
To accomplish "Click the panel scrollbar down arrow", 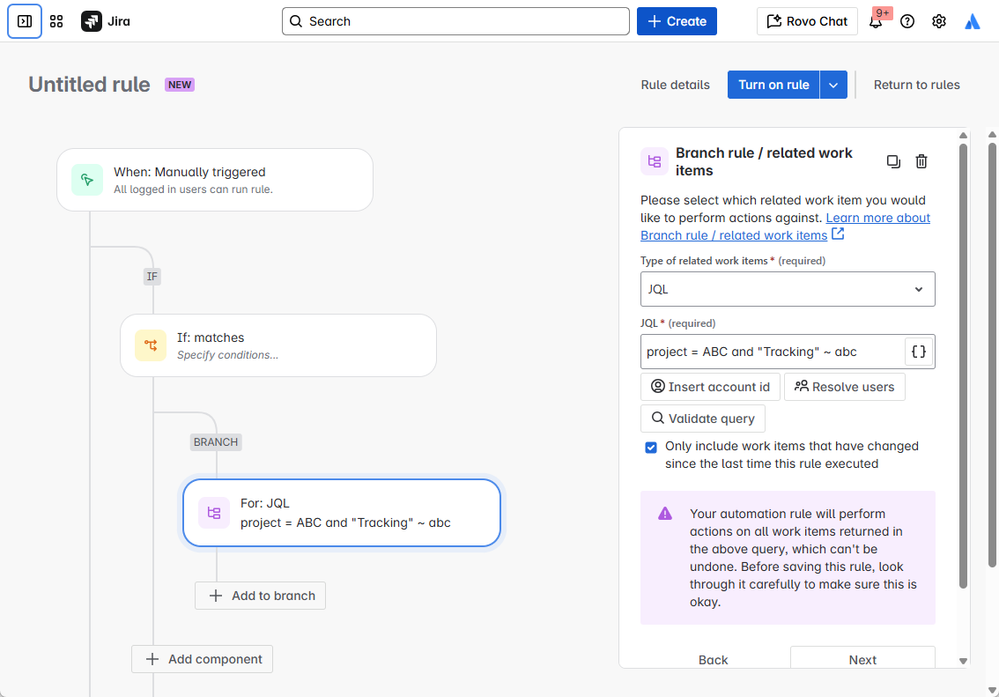I will point(963,661).
